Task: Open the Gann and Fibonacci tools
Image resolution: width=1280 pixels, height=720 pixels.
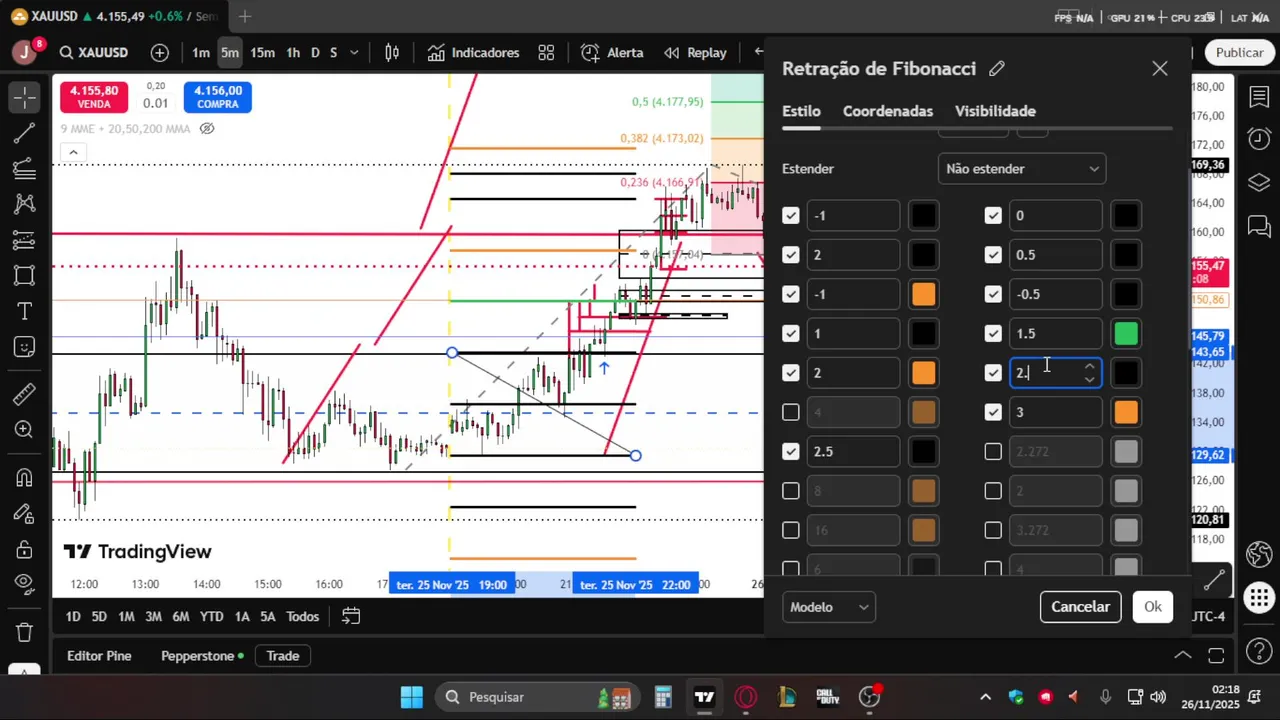Action: click(x=25, y=169)
